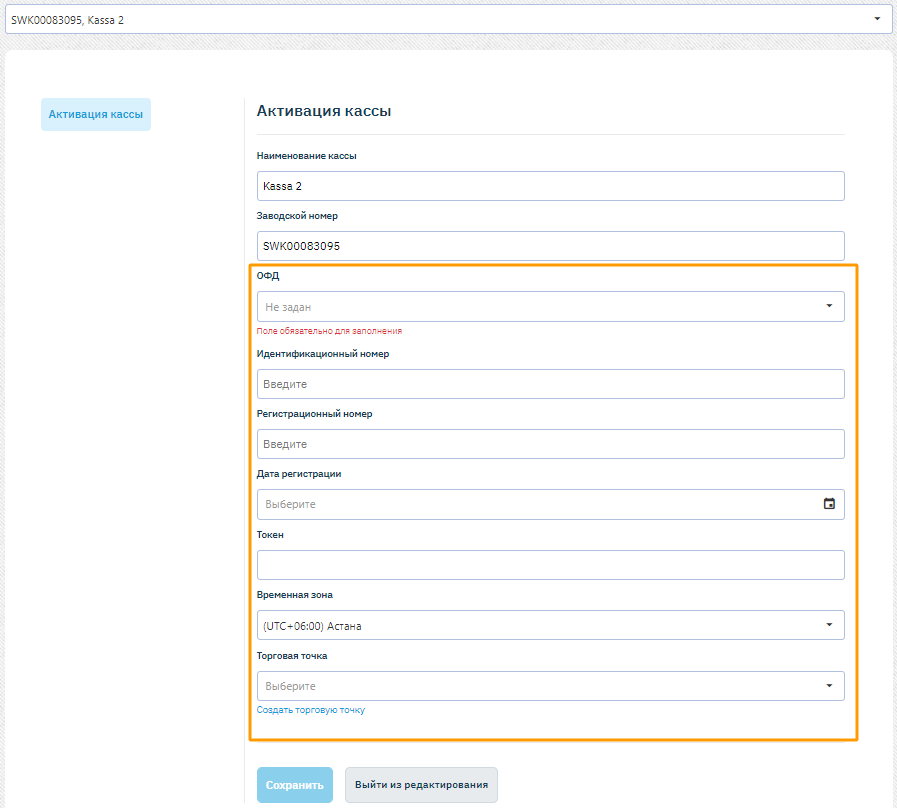Click the ОФД field label

[x=268, y=276]
